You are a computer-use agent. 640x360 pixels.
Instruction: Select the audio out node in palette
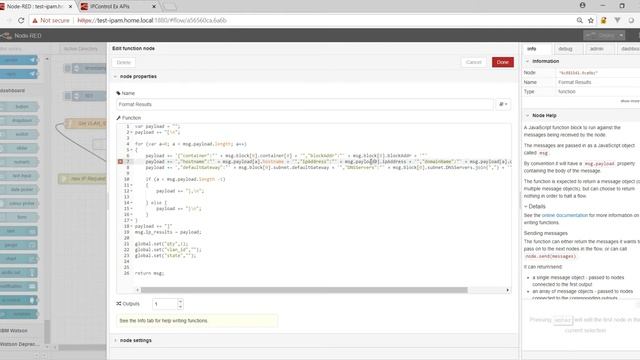pyautogui.click(x=18, y=273)
